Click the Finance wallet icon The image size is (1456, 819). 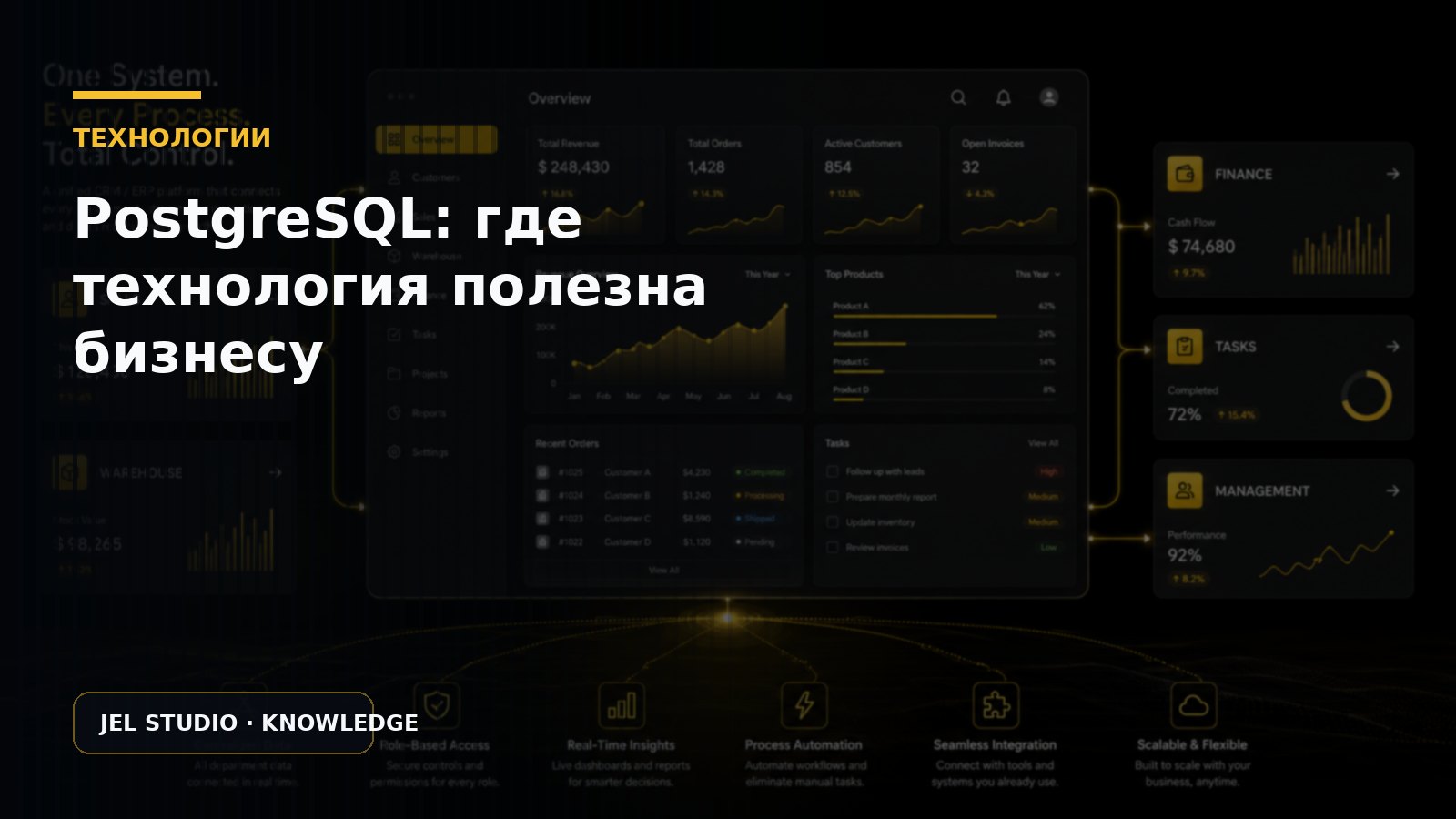coord(1185,173)
